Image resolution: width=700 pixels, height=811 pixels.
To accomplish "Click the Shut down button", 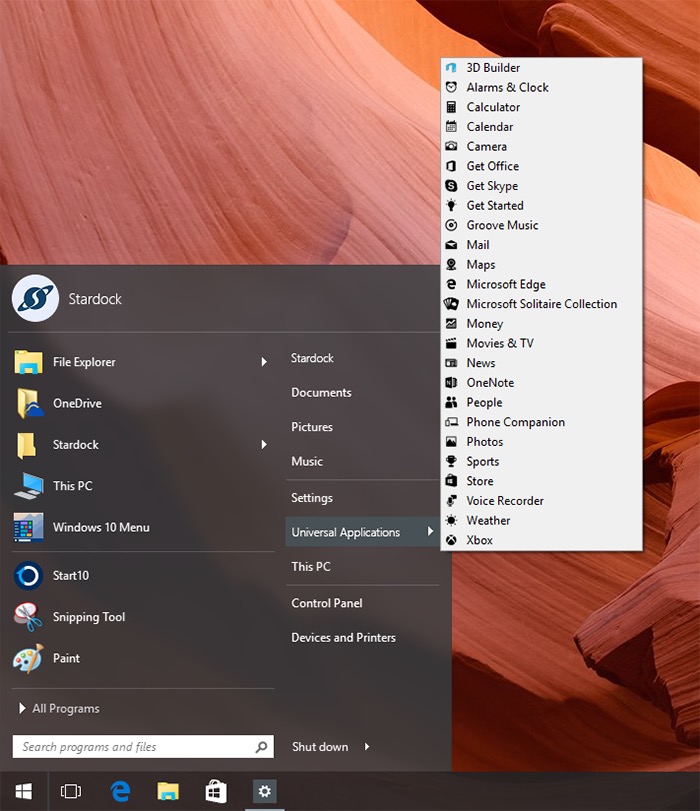I will tap(320, 747).
